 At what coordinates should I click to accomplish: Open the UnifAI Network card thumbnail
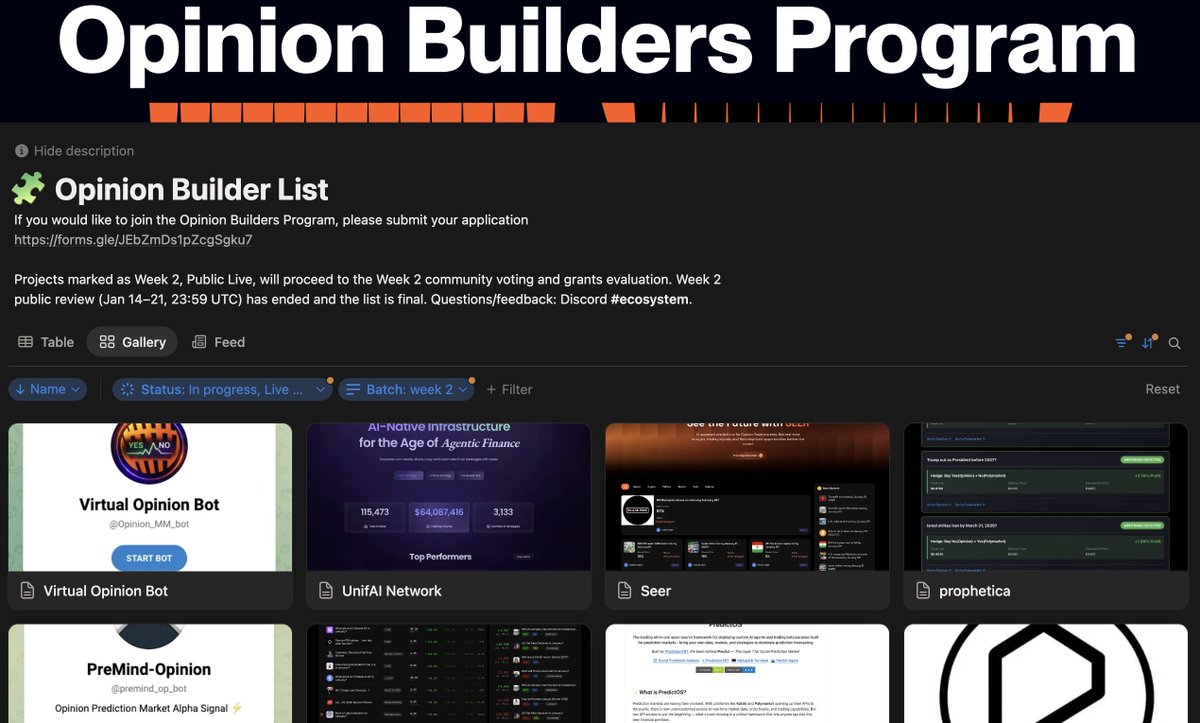[448, 497]
